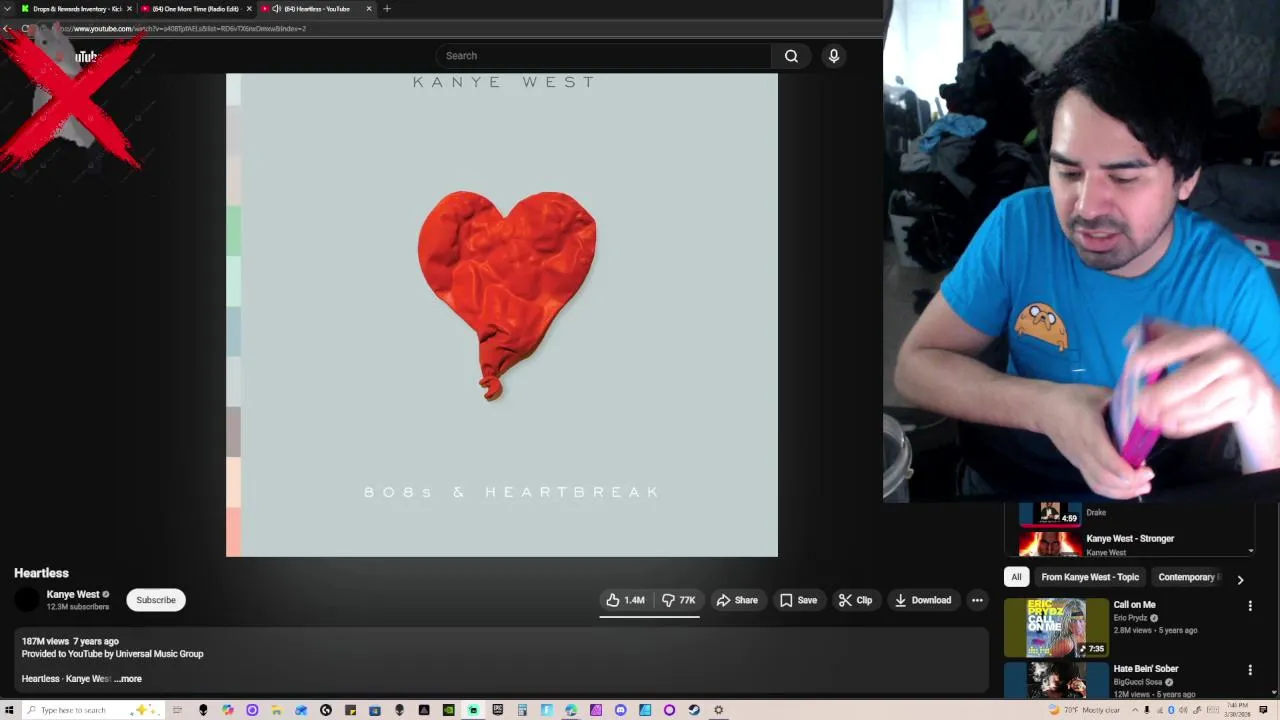Click the Windows taskbar search box
Image resolution: width=1280 pixels, height=720 pixels.
pyautogui.click(x=92, y=710)
